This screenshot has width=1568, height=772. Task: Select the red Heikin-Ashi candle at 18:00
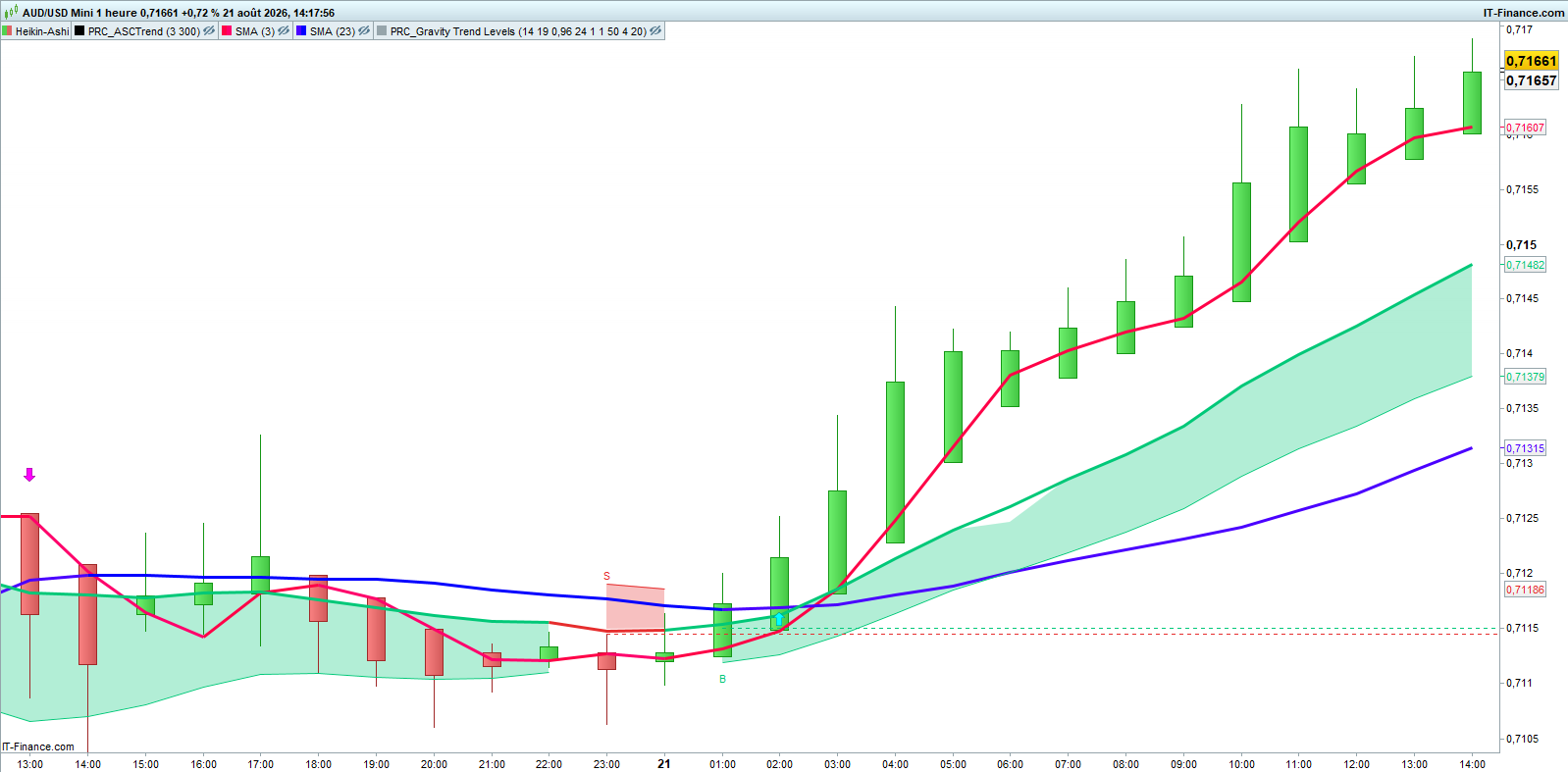coord(318,598)
